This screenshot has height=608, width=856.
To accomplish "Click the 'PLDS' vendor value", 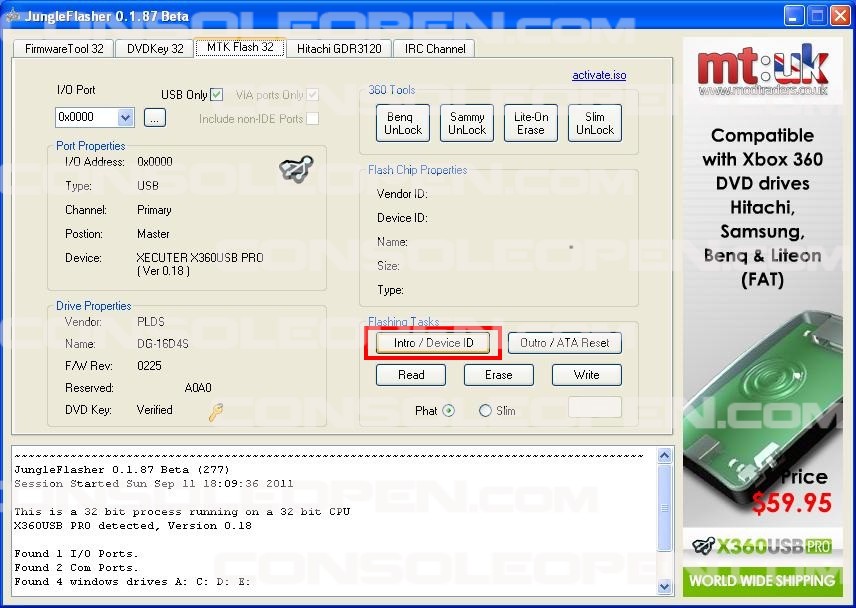I will tap(151, 322).
